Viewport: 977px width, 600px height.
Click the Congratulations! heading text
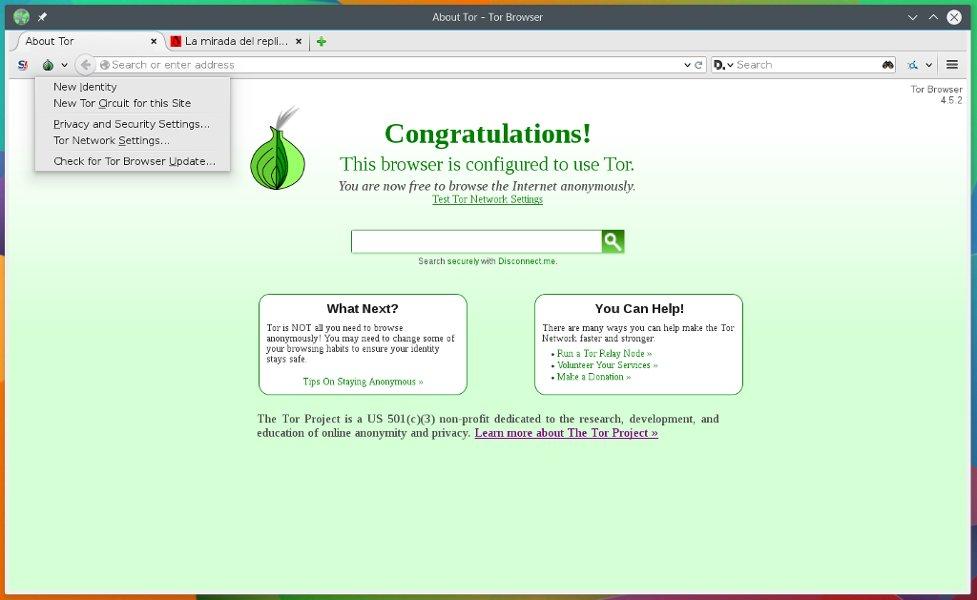point(488,133)
